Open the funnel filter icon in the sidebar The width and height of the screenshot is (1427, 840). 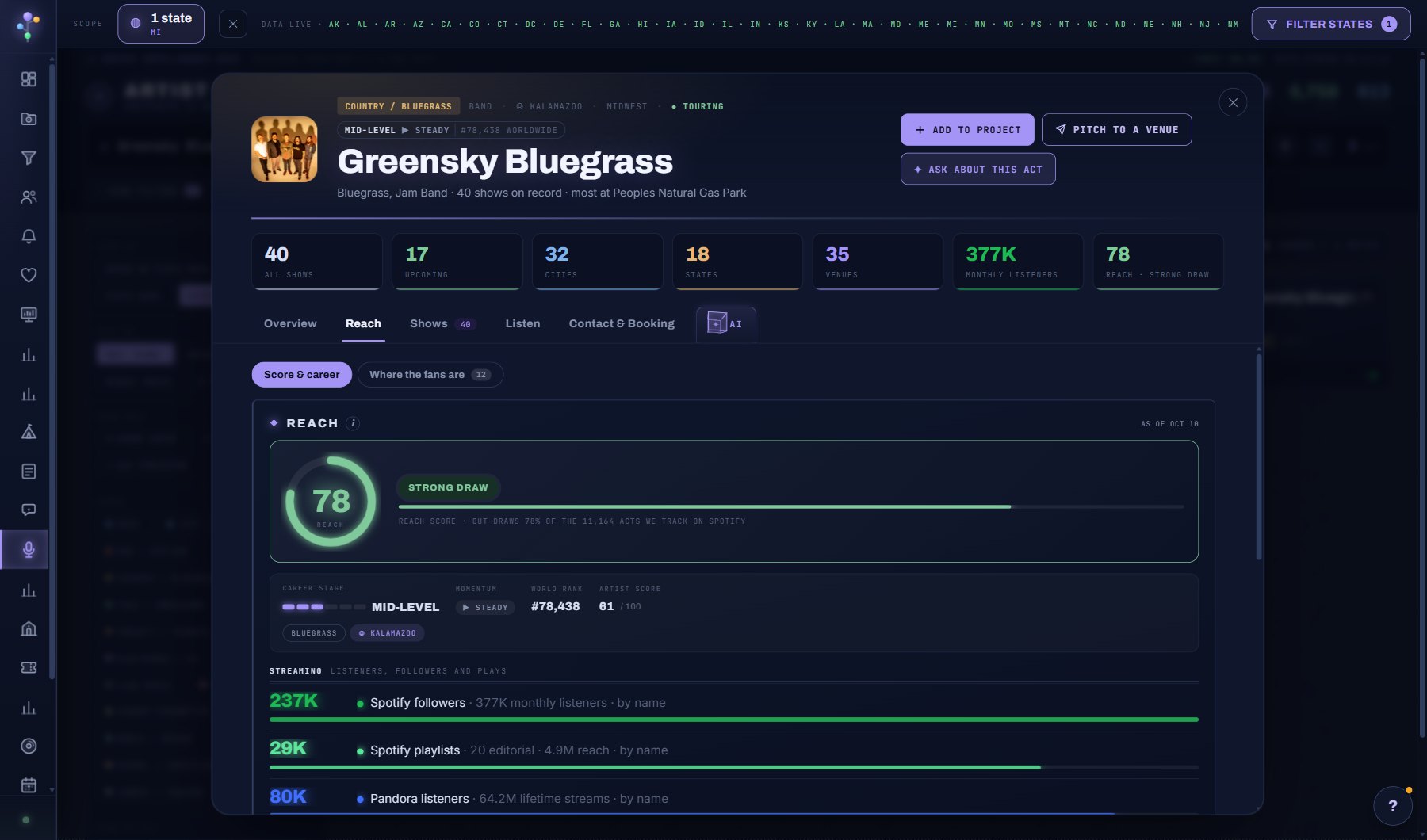(29, 158)
